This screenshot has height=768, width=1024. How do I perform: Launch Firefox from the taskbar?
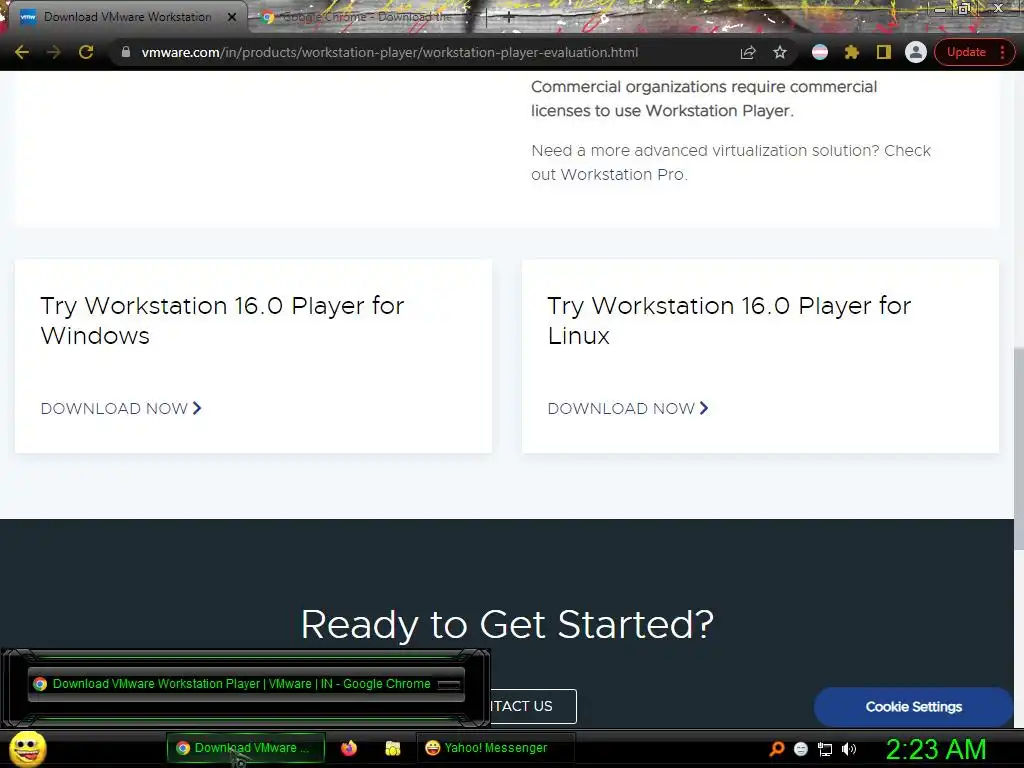coord(349,748)
